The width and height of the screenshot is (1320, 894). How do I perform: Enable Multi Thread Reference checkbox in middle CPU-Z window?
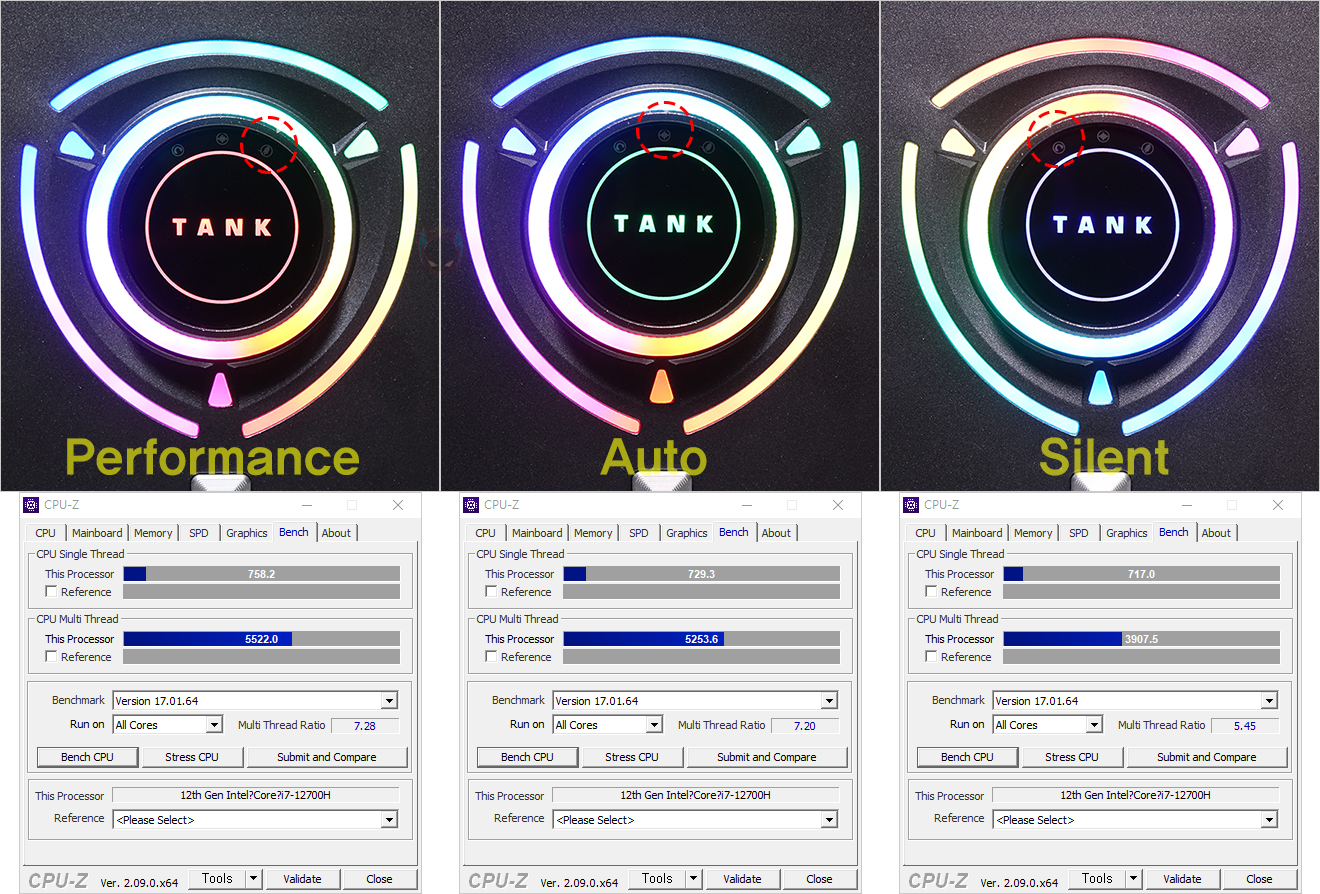[491, 657]
